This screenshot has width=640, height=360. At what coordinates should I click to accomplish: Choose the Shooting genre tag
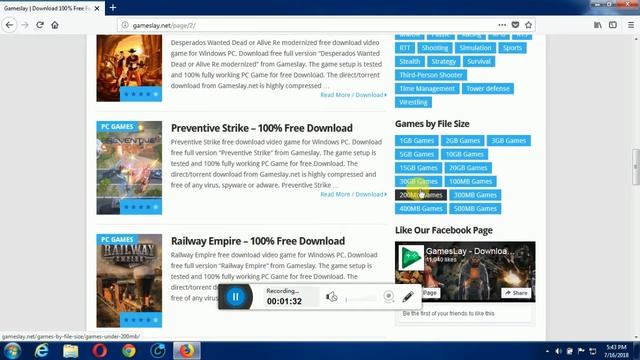(435, 48)
